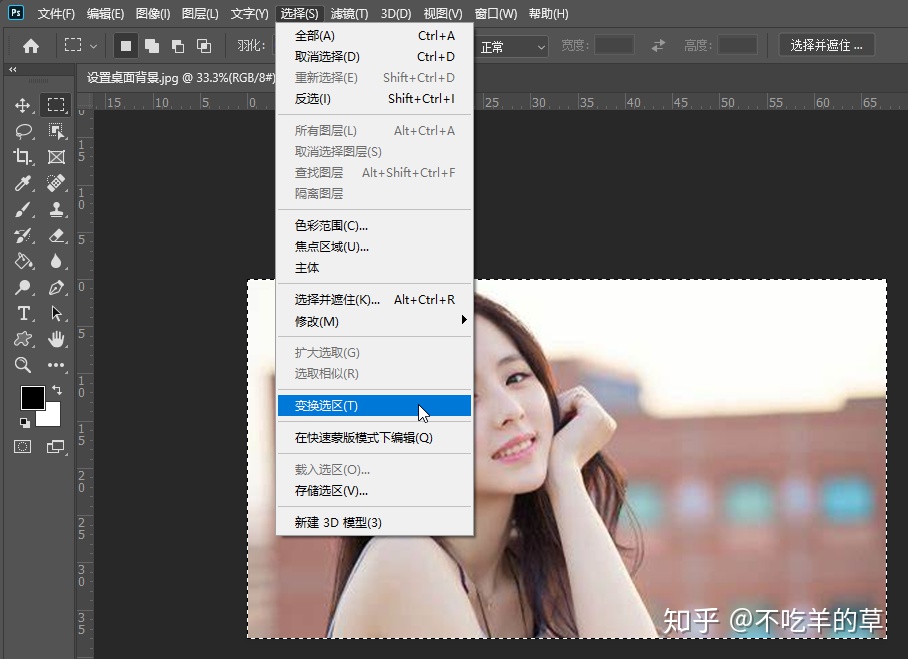
Task: Swap width and height values
Action: [x=658, y=45]
